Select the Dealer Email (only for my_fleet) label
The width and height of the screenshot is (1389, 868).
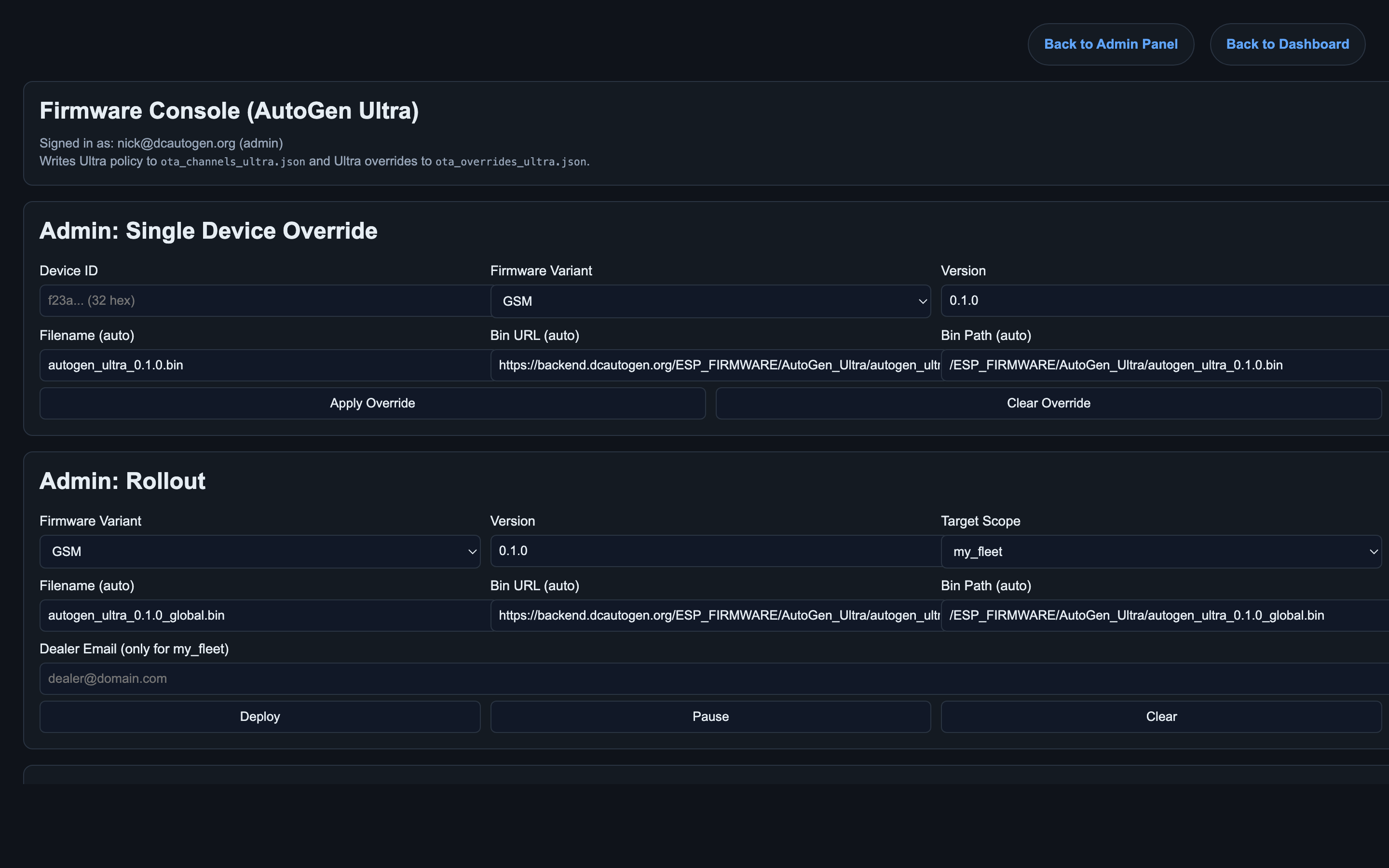134,649
